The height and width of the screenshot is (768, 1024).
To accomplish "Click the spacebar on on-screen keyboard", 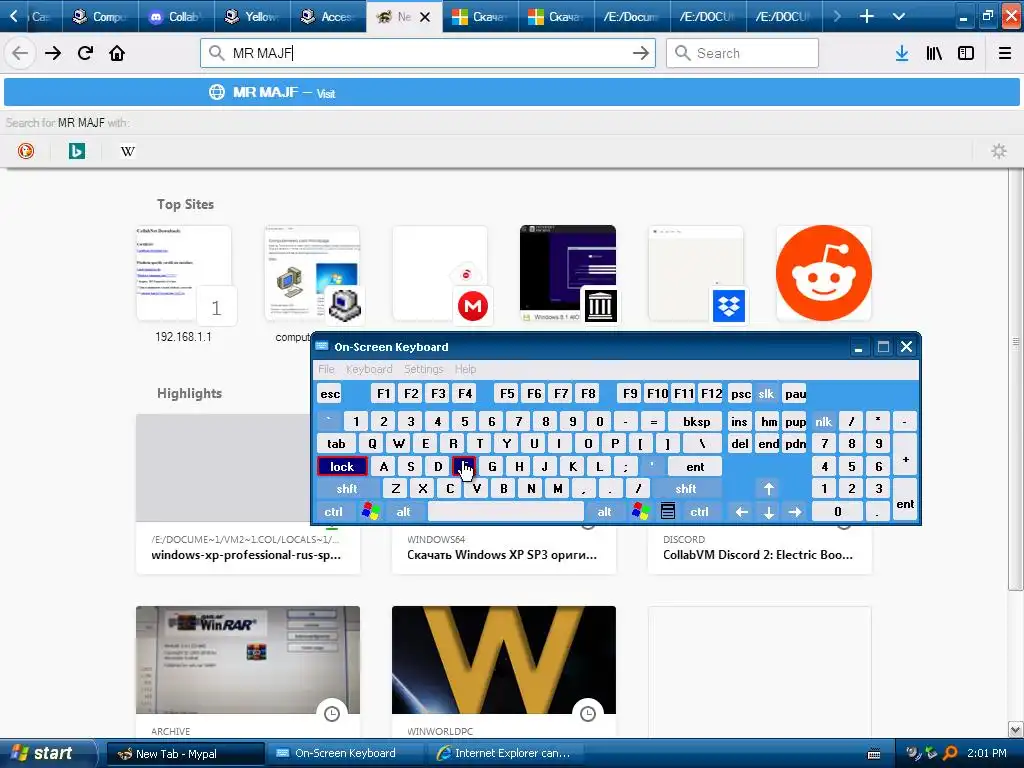I will [x=505, y=511].
